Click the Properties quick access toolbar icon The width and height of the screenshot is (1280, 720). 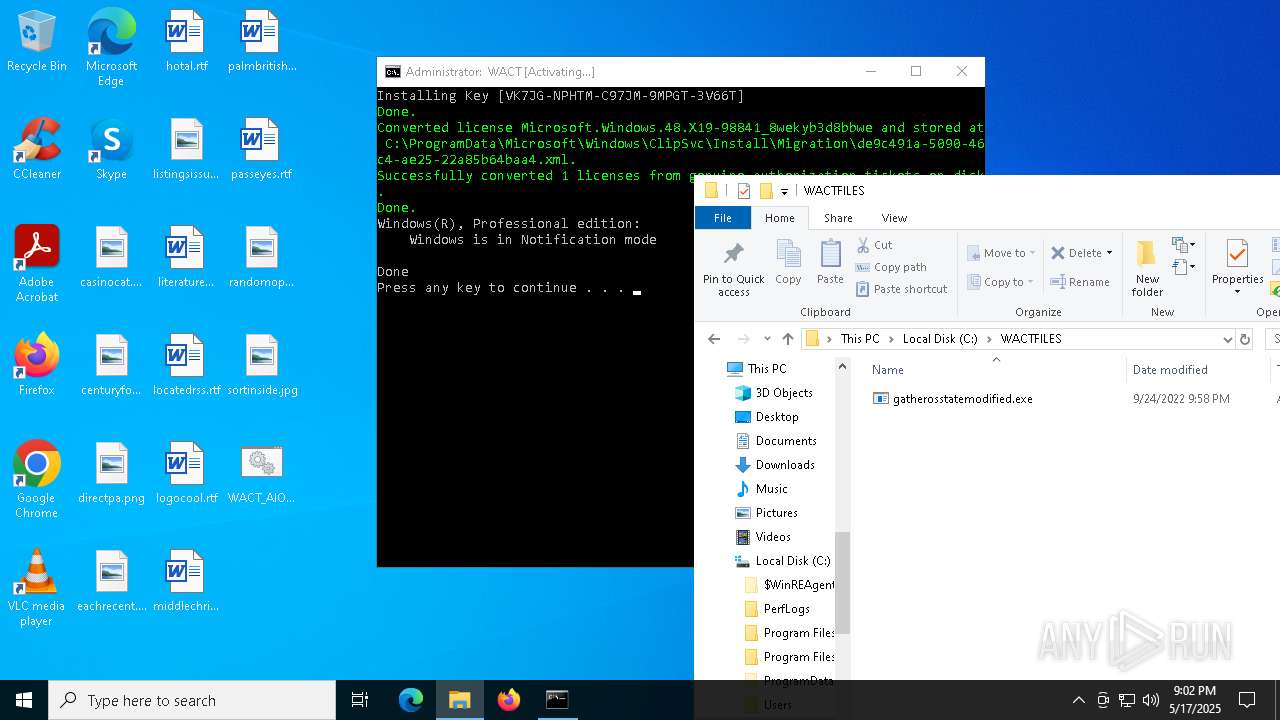743,191
